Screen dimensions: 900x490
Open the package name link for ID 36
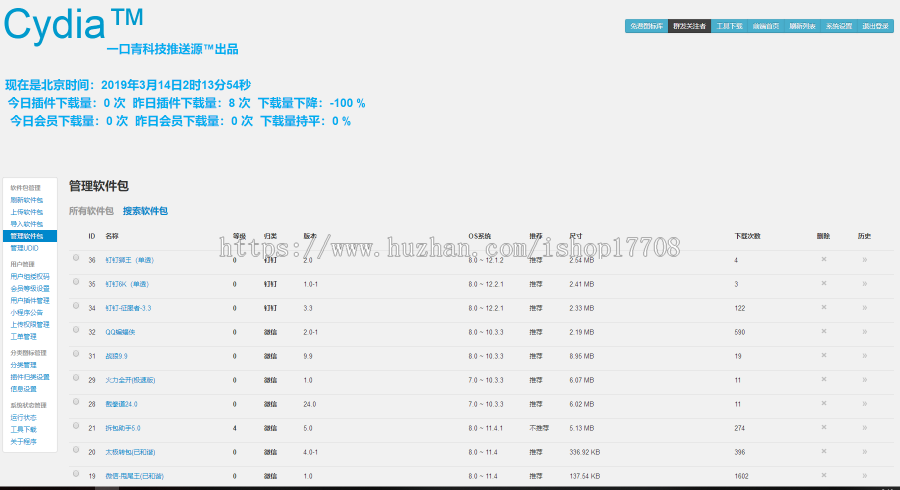tap(129, 260)
